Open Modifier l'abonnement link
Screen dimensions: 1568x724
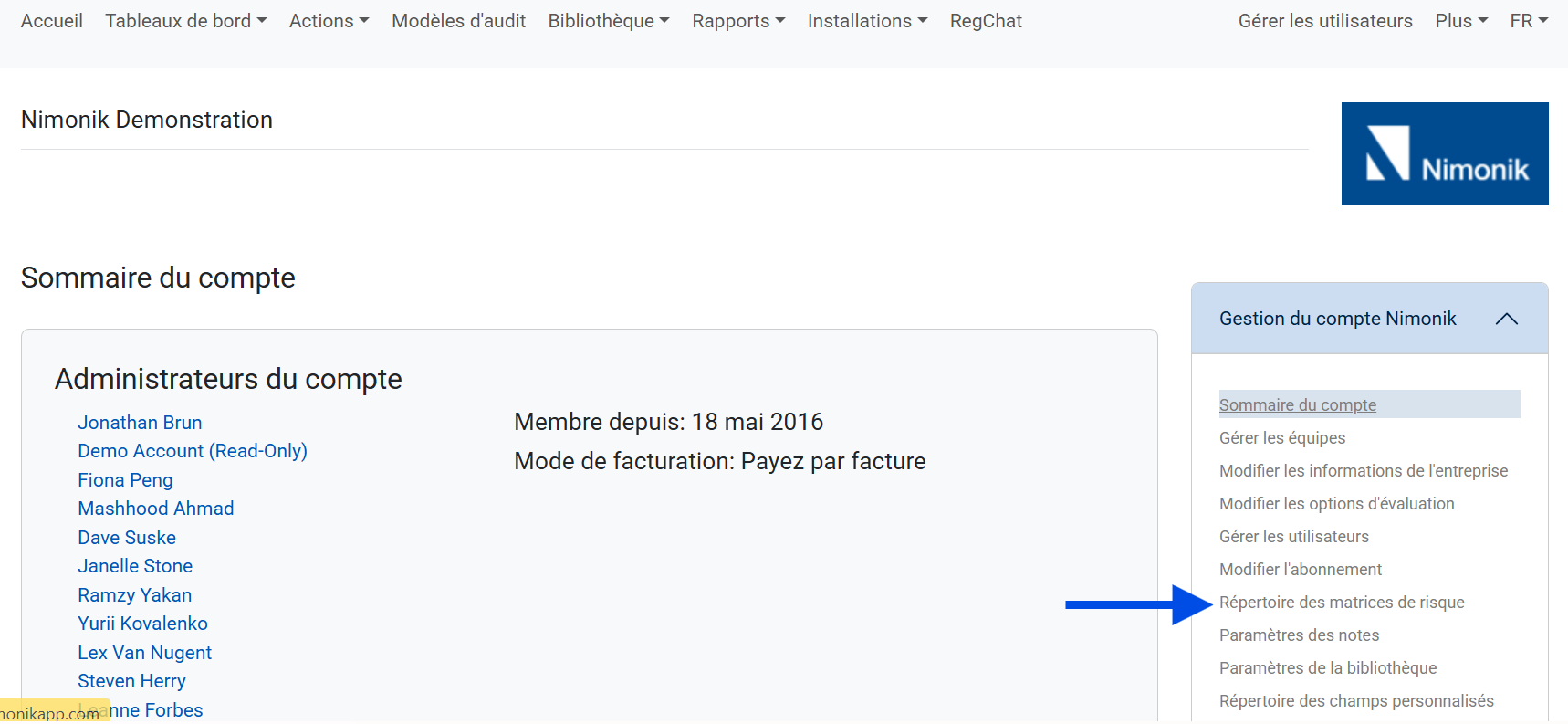click(x=1301, y=569)
